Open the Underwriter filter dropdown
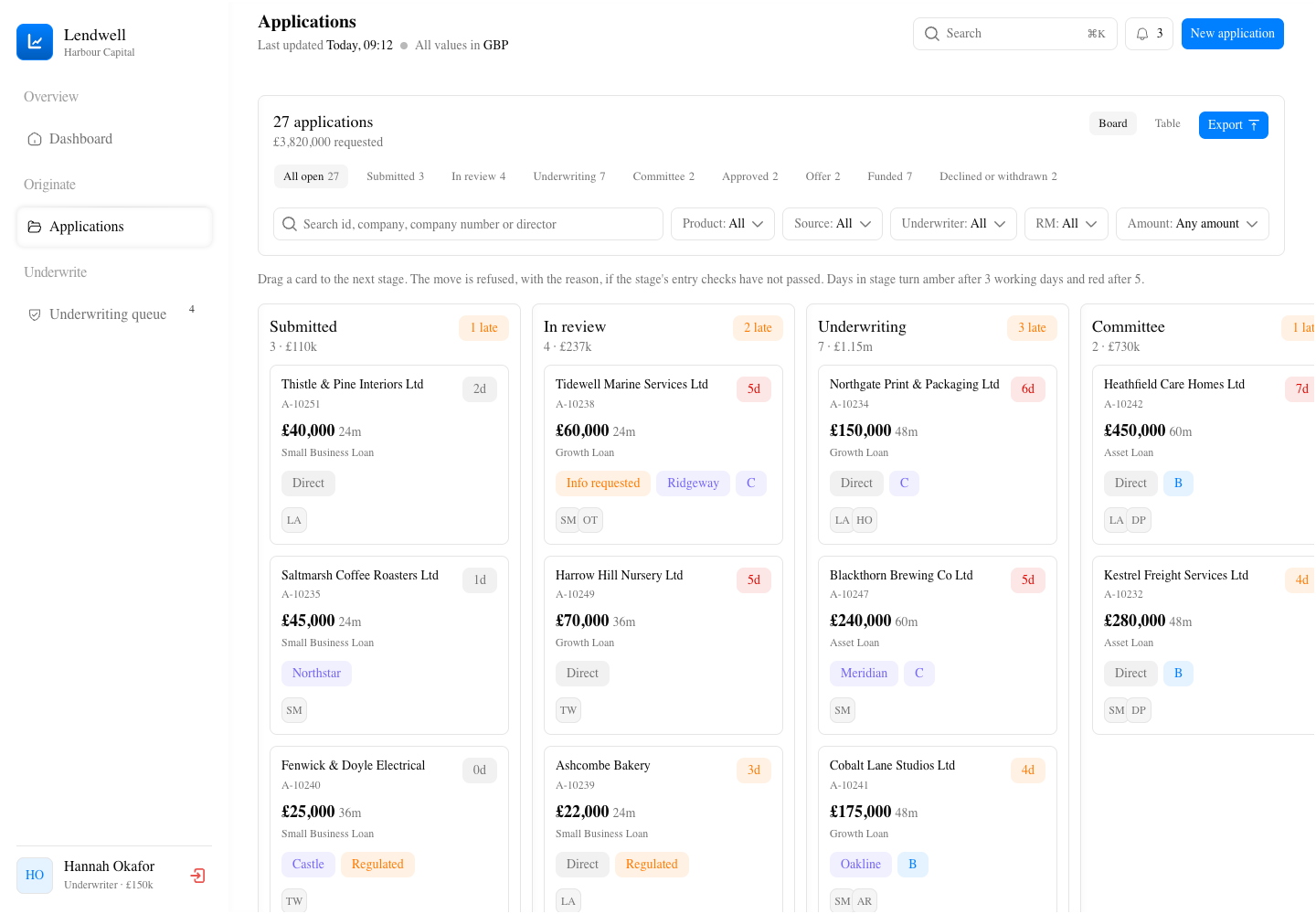Screen dimensions: 1316x914 pos(953,224)
